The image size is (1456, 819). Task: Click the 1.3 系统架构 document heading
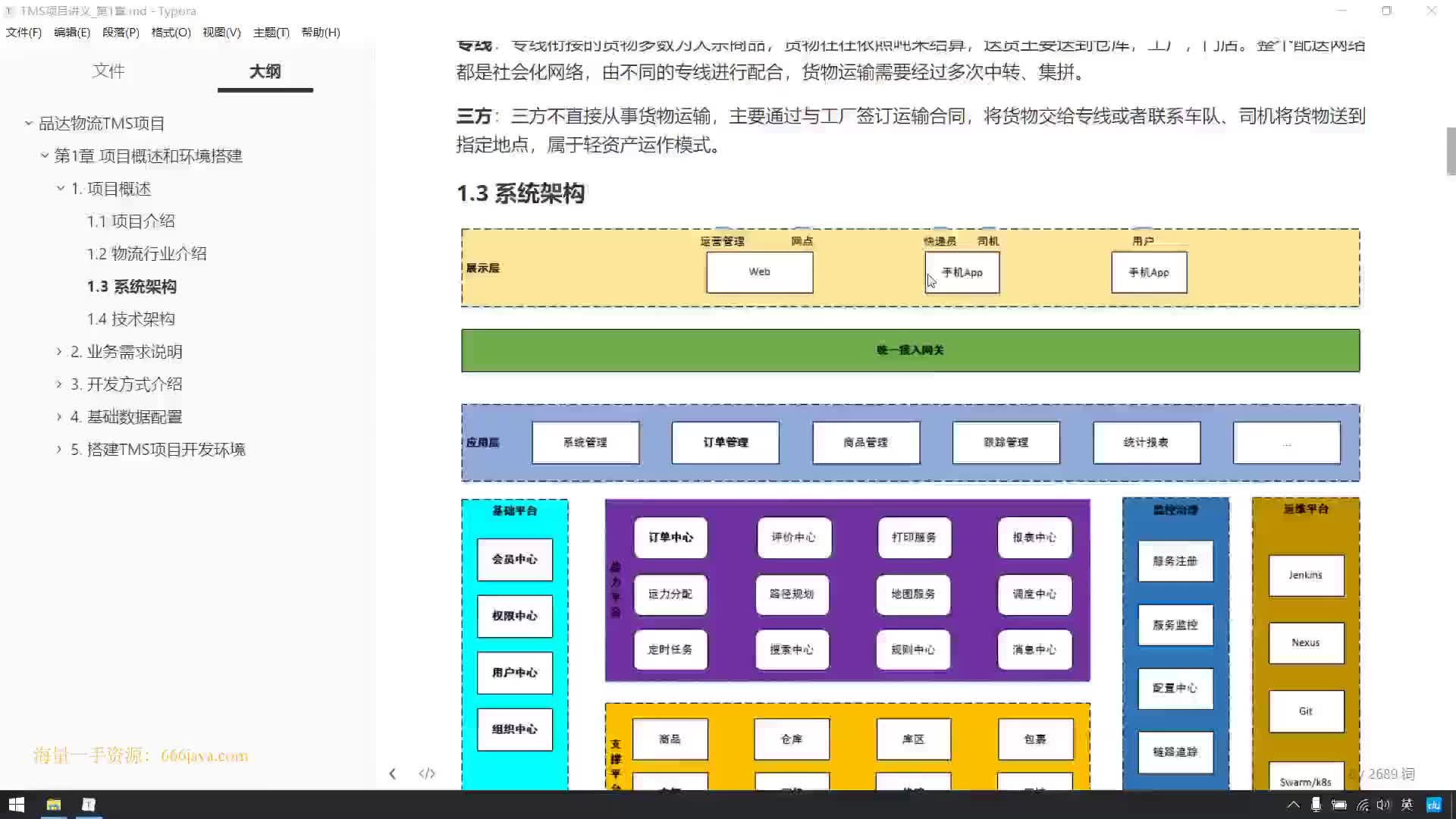(x=520, y=193)
